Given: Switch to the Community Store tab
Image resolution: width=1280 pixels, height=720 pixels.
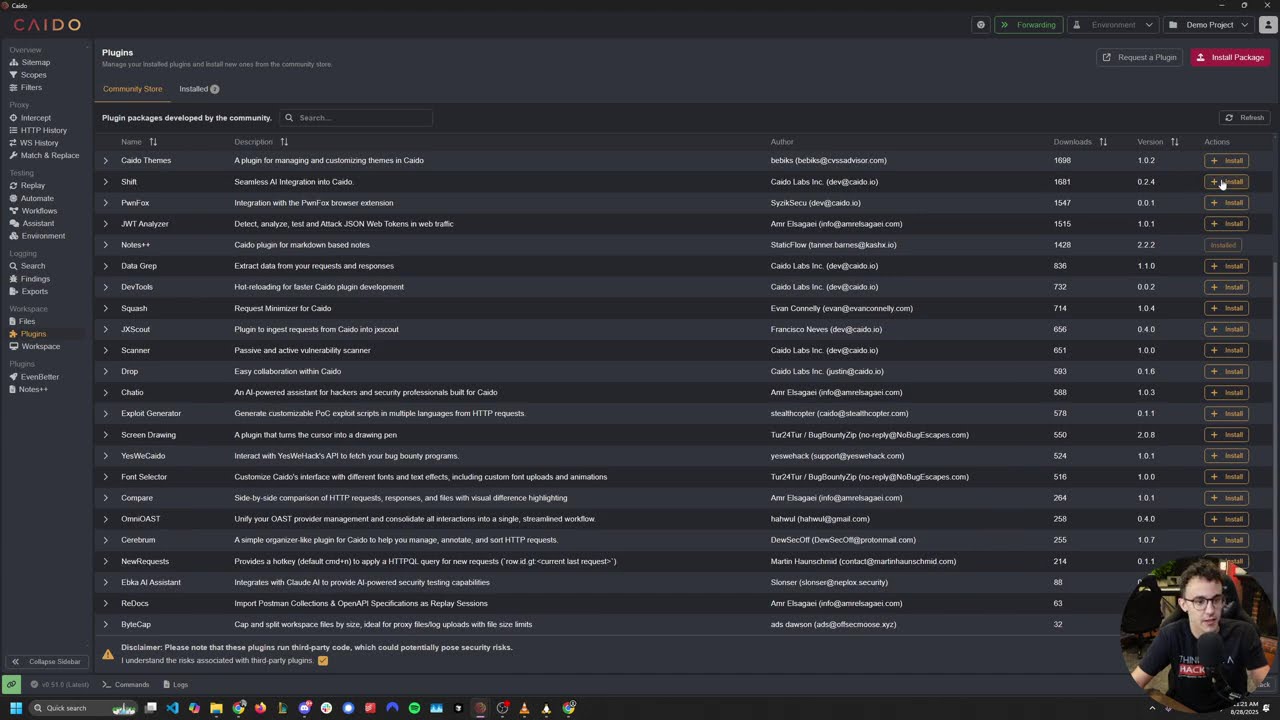Looking at the screenshot, I should pyautogui.click(x=132, y=89).
